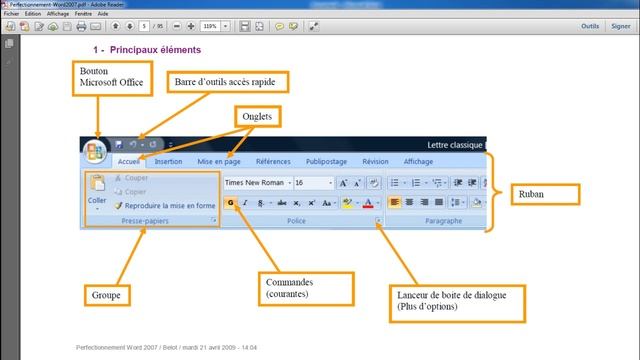The image size is (640, 360).
Task: Click the Redo icon in quick access bar
Action: [153, 144]
